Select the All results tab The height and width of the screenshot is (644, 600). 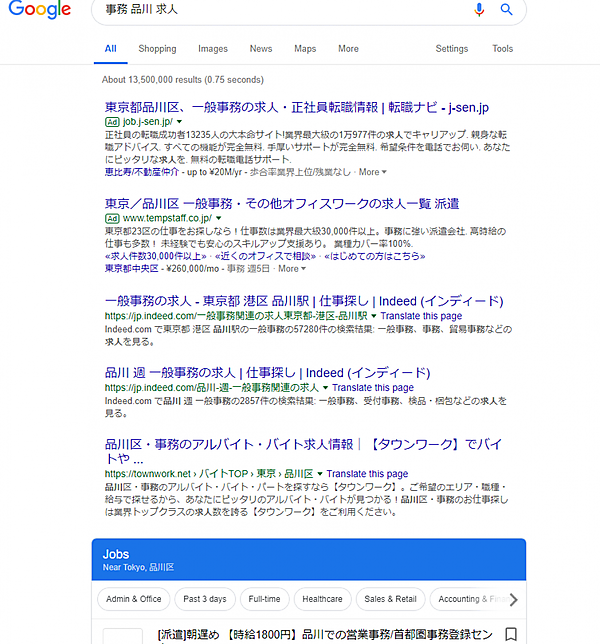tap(110, 49)
